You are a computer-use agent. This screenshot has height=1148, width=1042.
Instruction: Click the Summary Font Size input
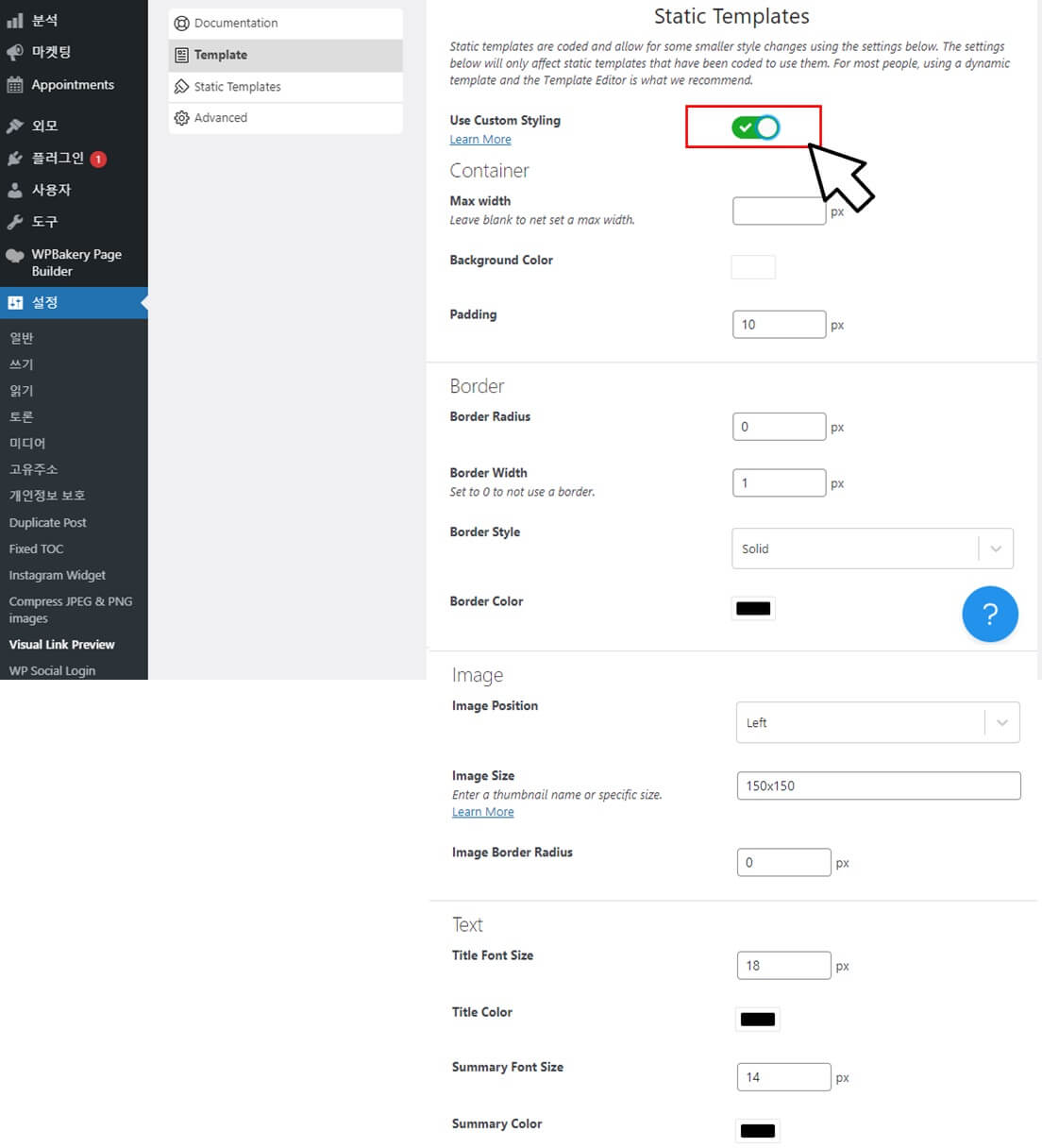click(784, 1077)
